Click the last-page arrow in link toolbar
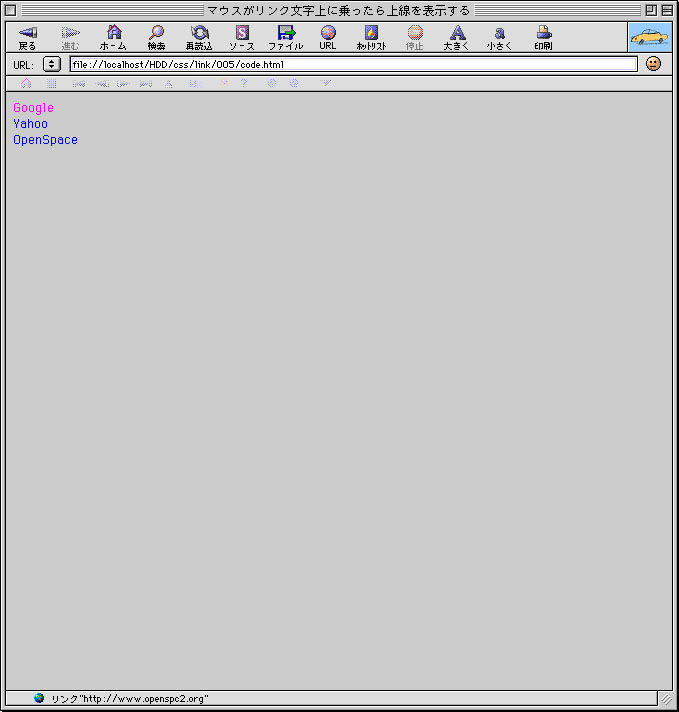The height and width of the screenshot is (712, 679). tap(146, 84)
